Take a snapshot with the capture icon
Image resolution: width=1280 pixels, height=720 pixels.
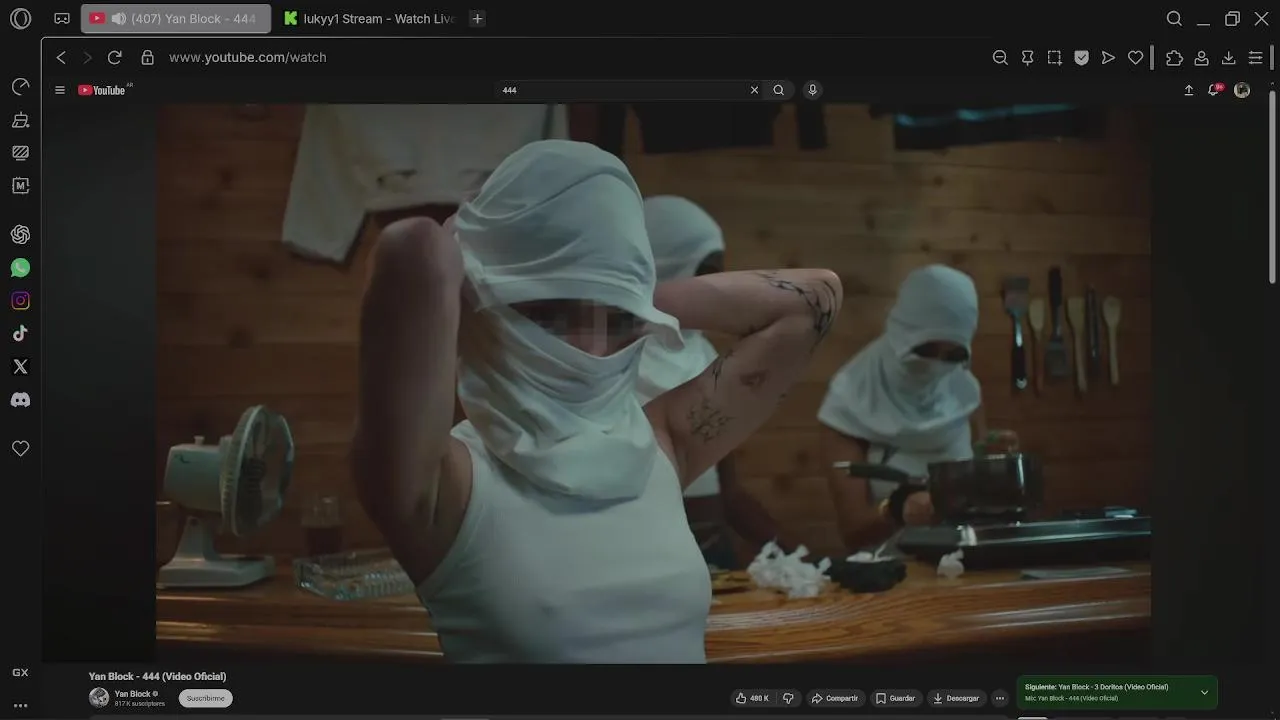pyautogui.click(x=1054, y=58)
